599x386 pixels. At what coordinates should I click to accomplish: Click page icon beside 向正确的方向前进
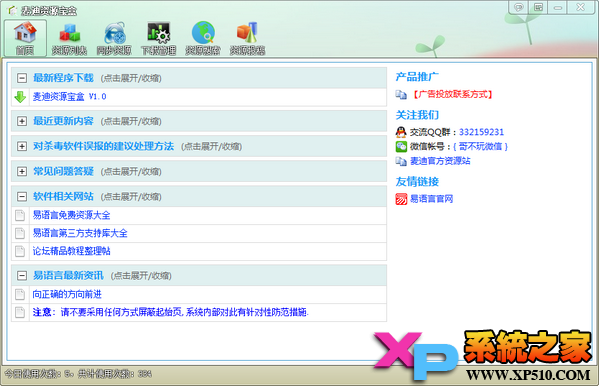20,294
